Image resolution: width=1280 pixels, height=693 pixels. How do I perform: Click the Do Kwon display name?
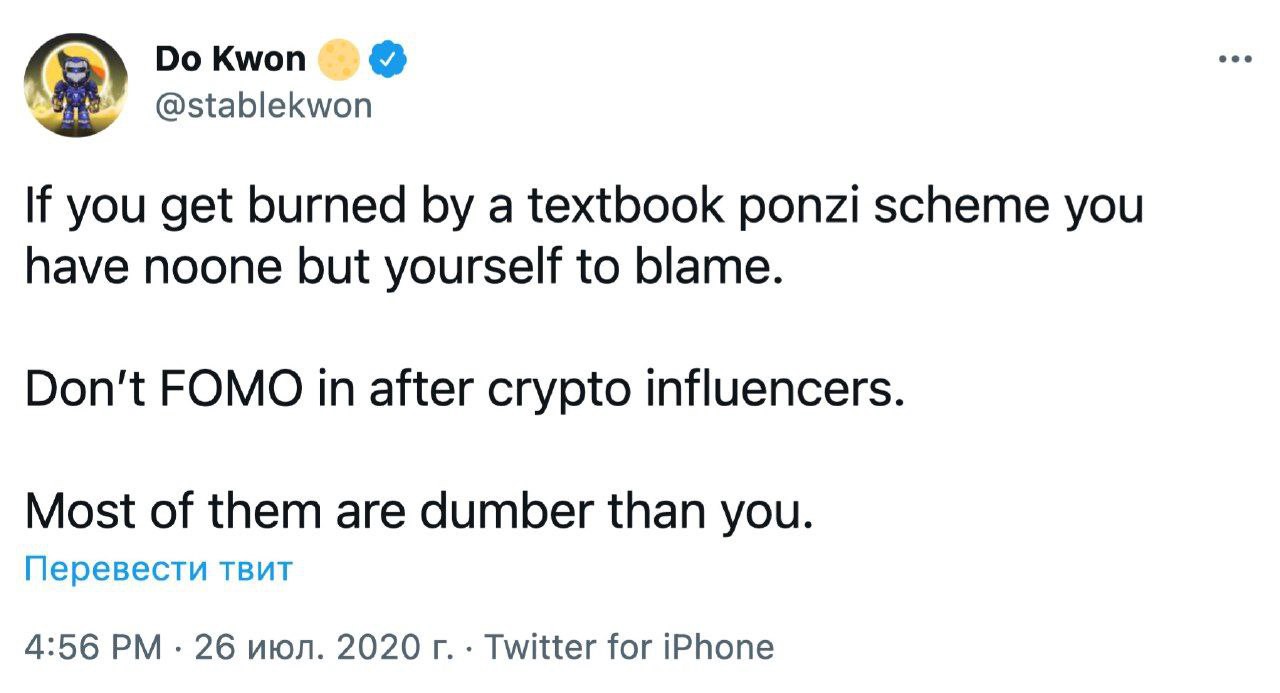coord(230,60)
